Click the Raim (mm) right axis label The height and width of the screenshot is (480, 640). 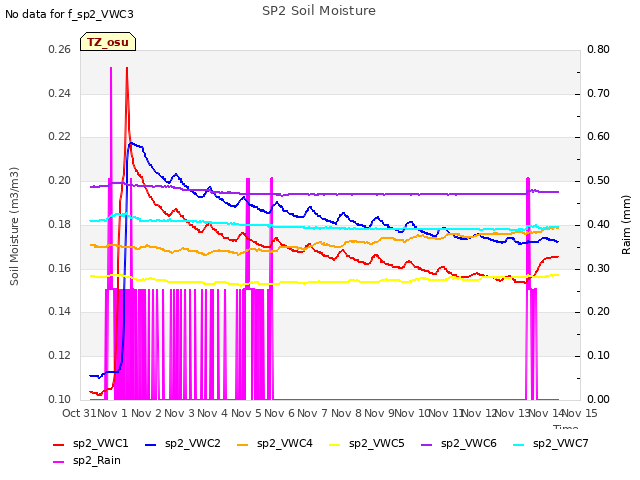tap(626, 225)
